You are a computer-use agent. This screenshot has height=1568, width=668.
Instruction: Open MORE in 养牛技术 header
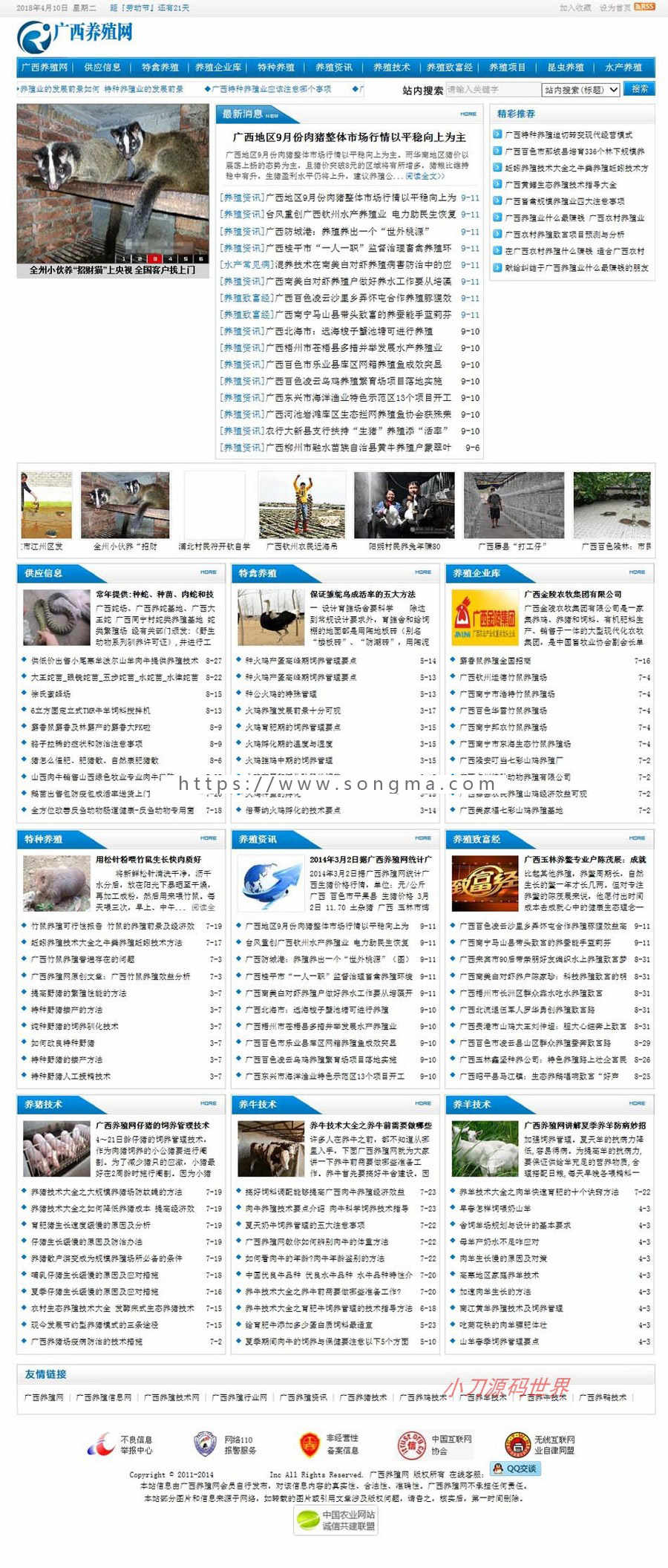423,1102
